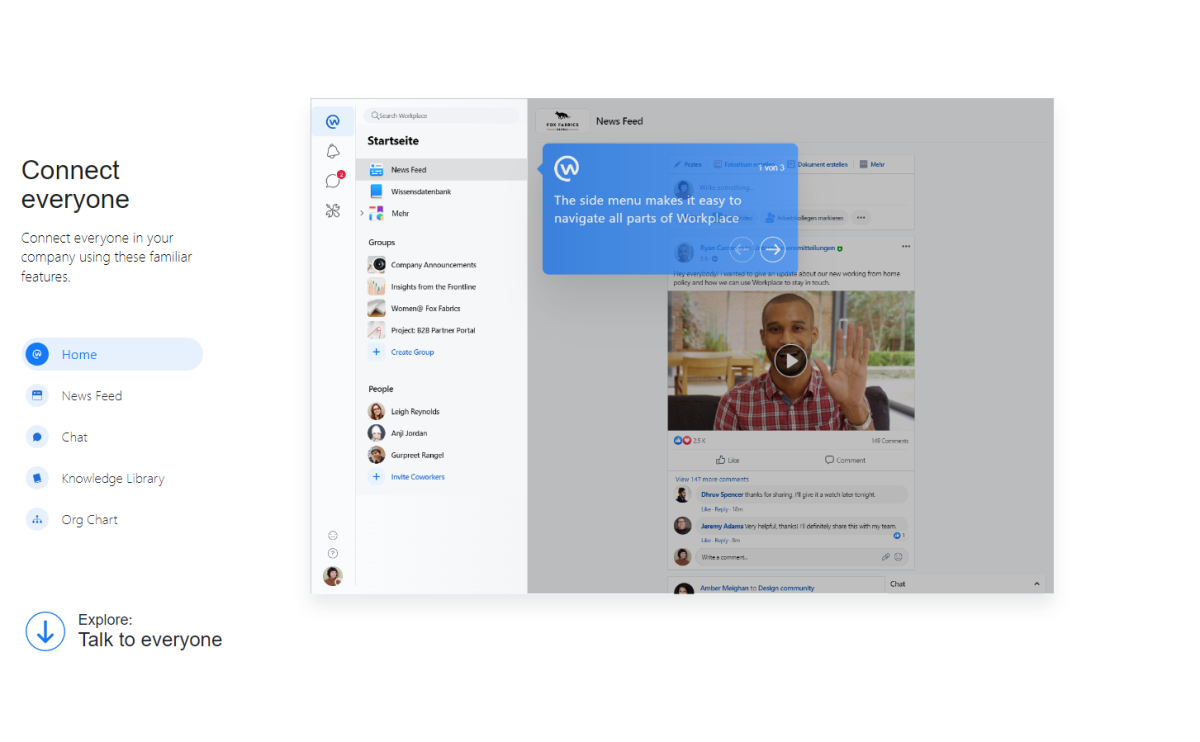Screen dimensions: 1200x742
Task: Open the help question mark icon
Action: pyautogui.click(x=333, y=553)
